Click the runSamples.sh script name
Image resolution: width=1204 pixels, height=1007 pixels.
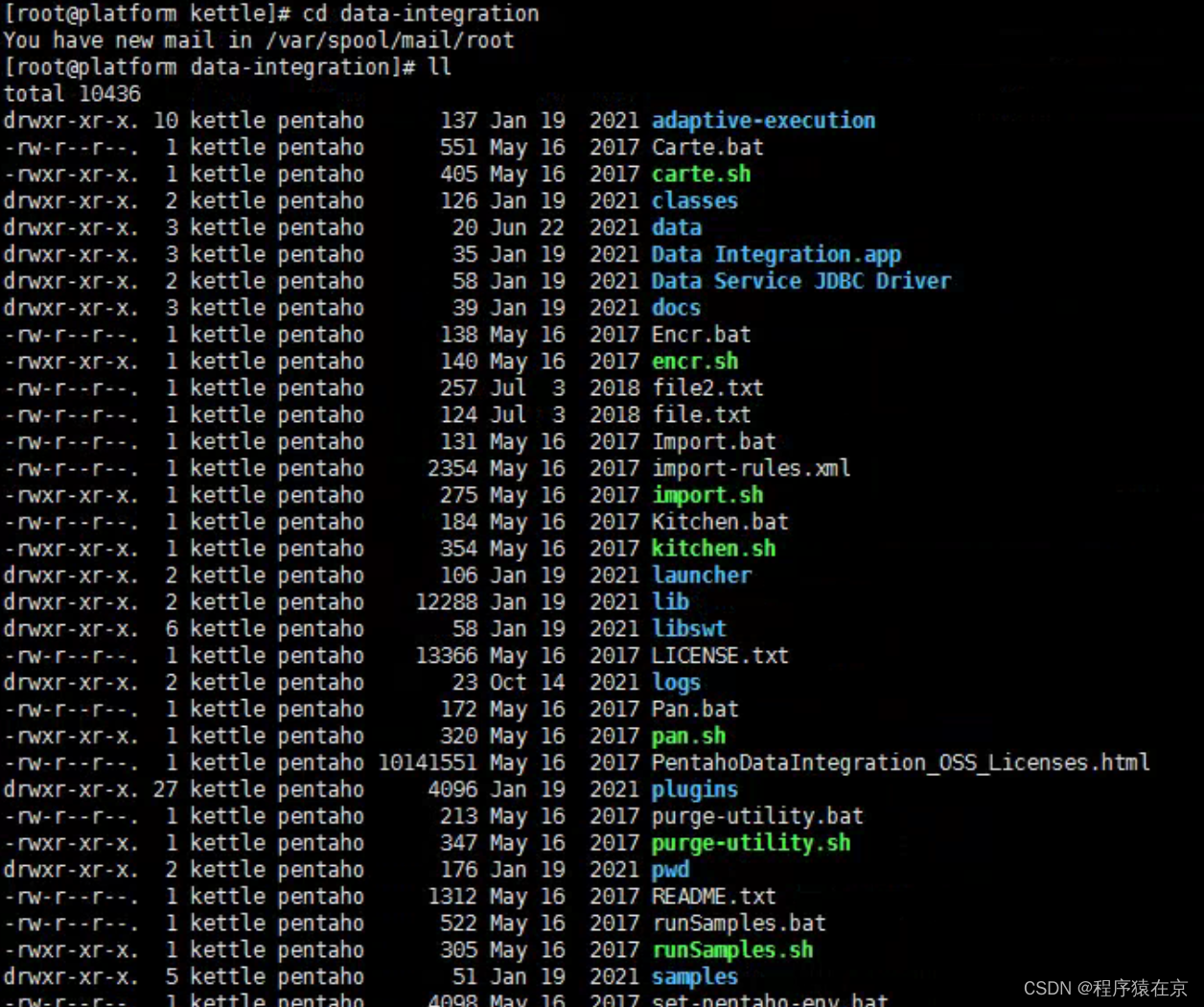coord(732,950)
